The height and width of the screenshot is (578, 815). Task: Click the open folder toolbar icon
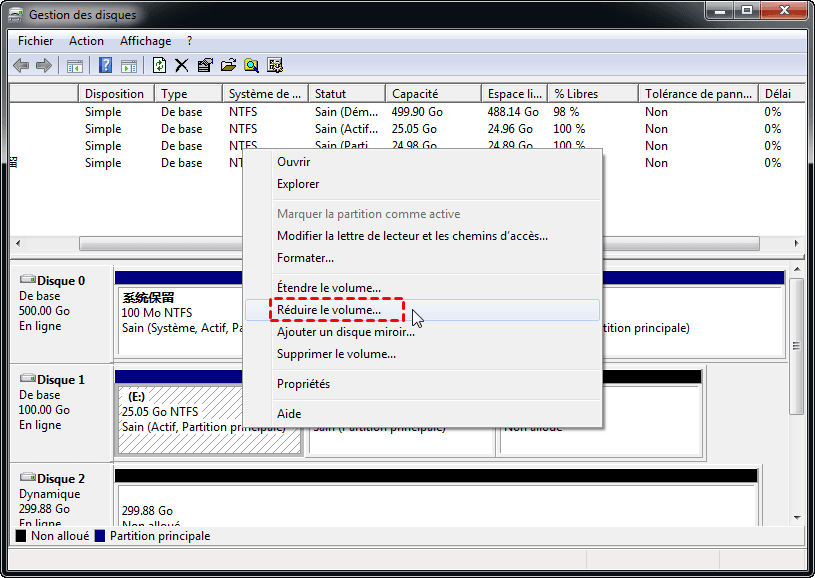(x=228, y=65)
